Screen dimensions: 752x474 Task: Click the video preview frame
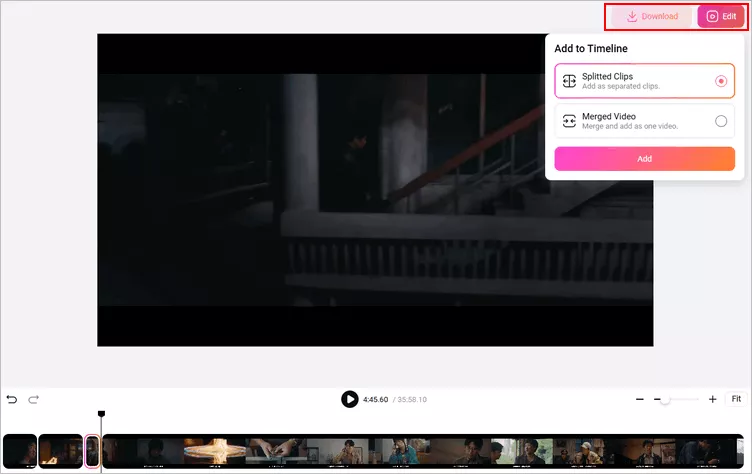[375, 190]
